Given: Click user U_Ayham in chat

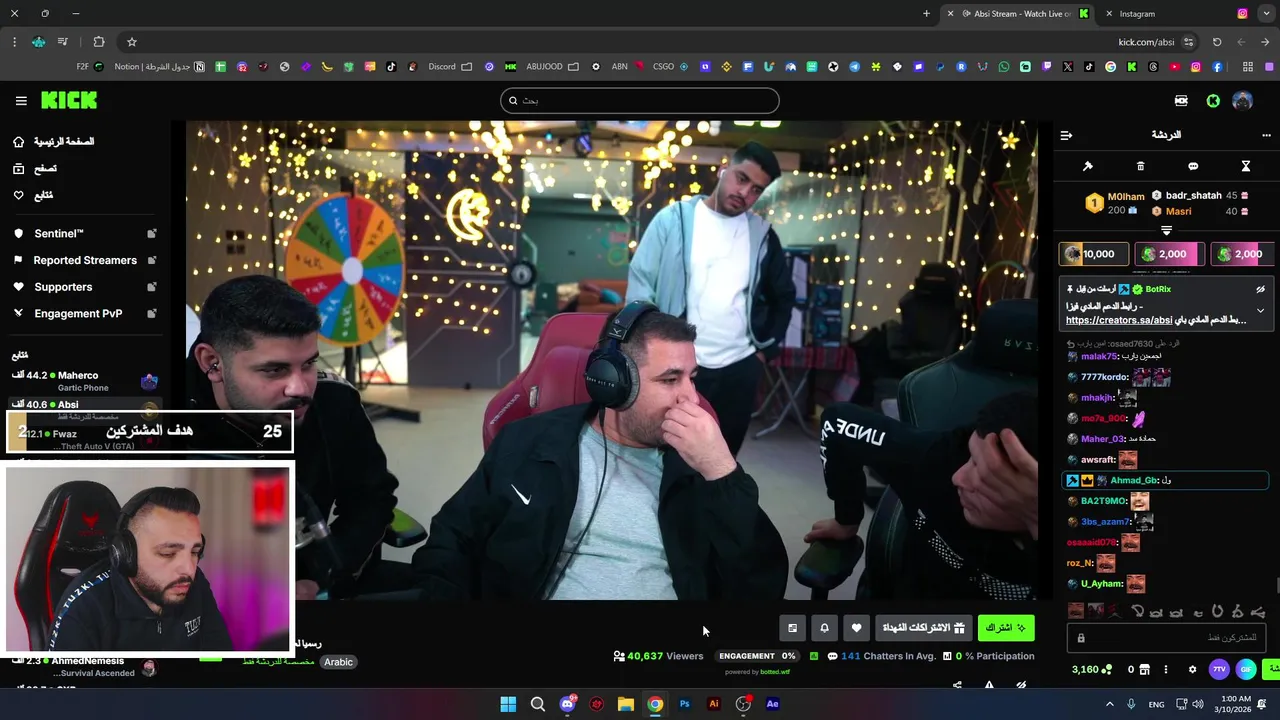Looking at the screenshot, I should [x=1102, y=584].
